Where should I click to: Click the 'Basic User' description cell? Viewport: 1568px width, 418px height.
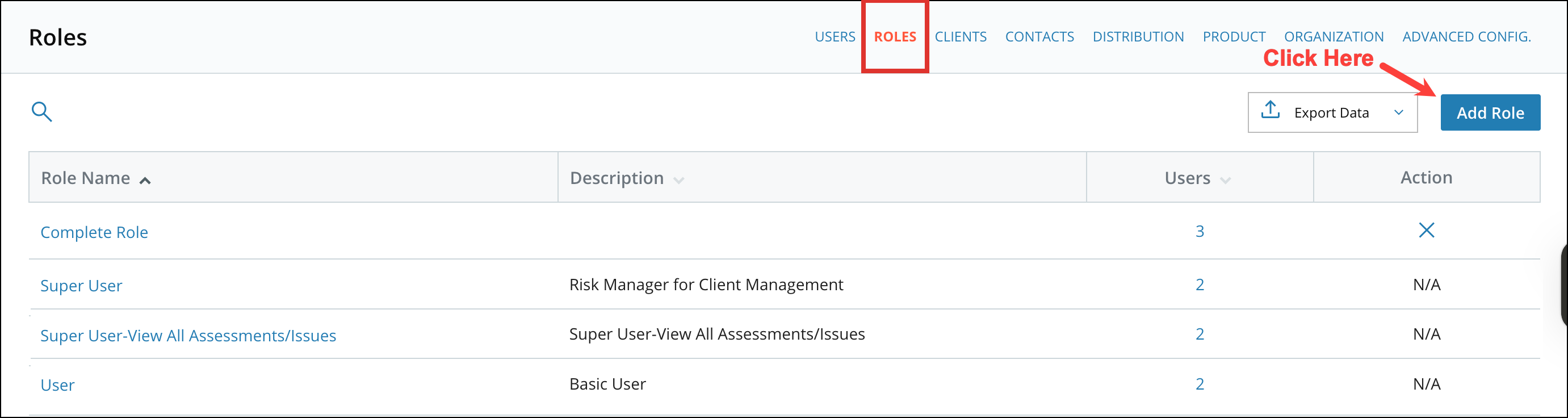[x=607, y=384]
